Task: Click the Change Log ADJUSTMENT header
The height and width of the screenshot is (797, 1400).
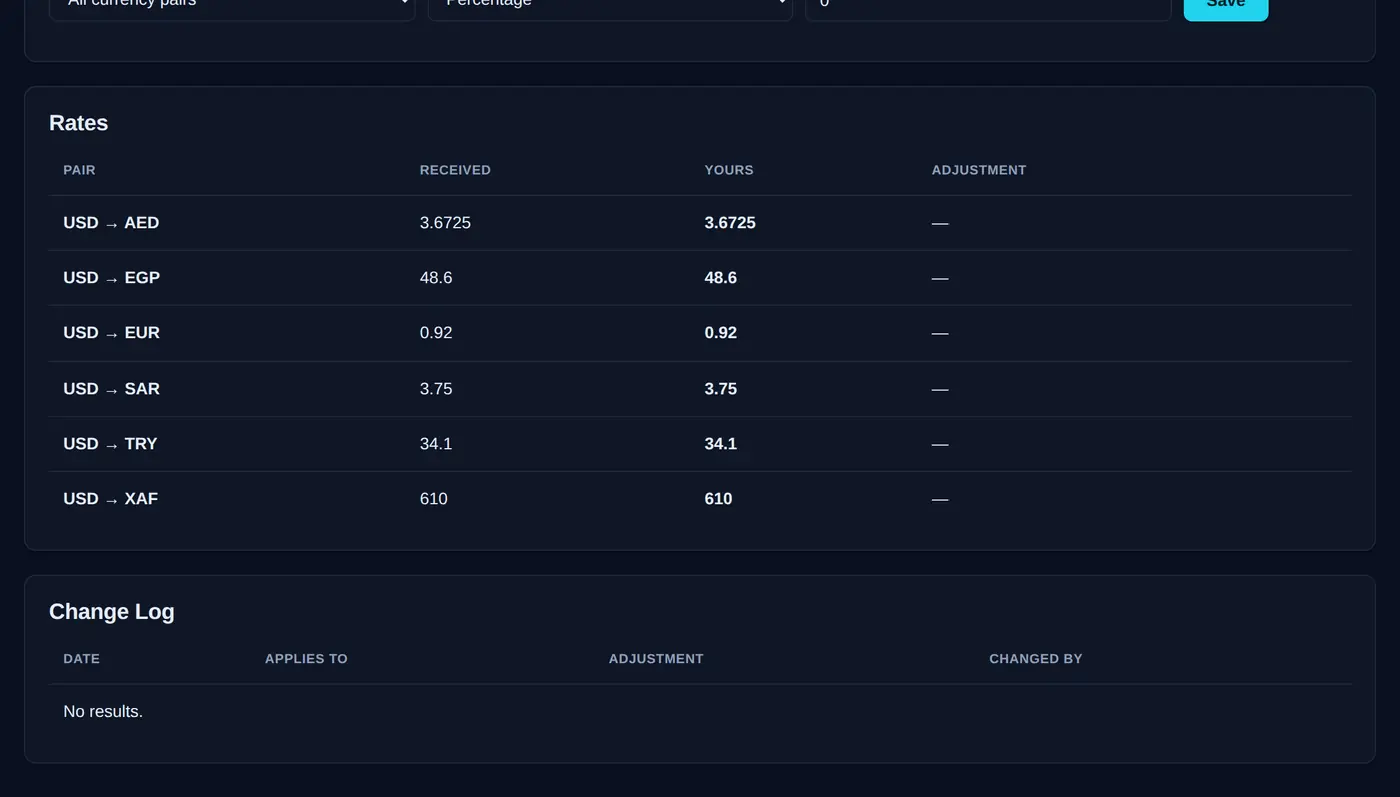Action: pyautogui.click(x=656, y=659)
